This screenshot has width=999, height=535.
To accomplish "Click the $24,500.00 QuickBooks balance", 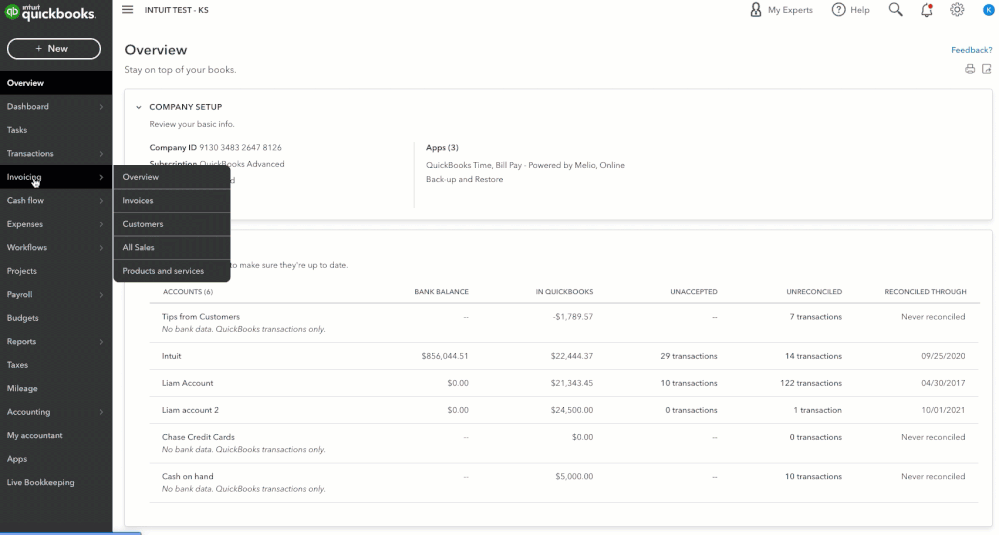I will (571, 410).
